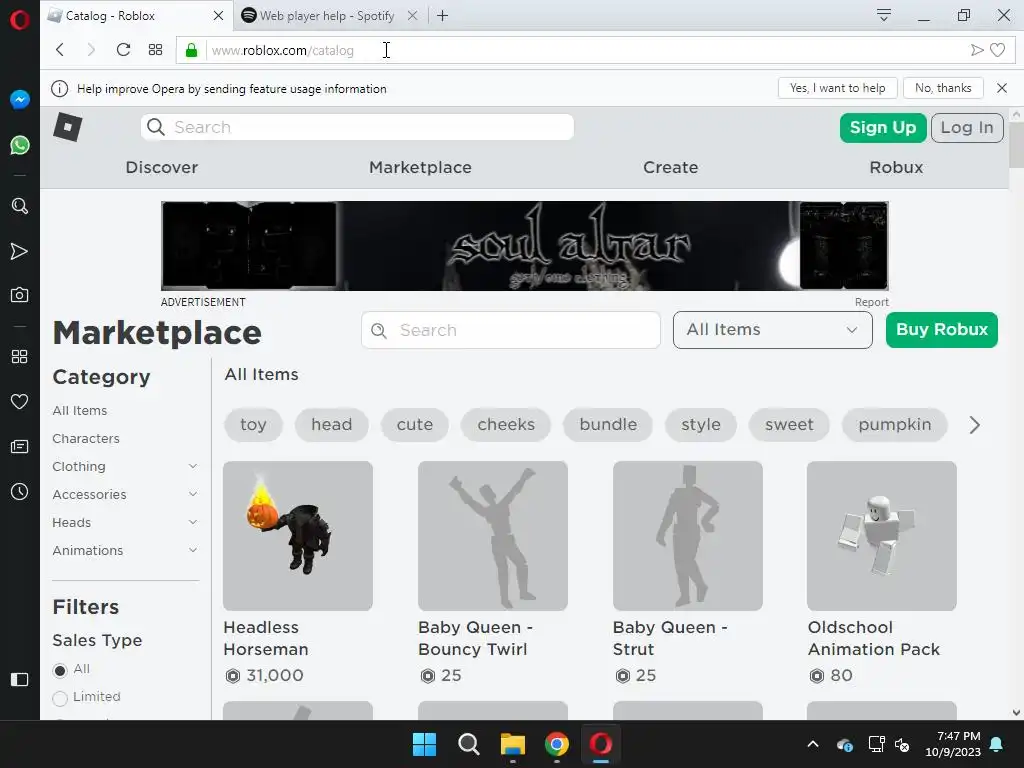
Task: Select the All sales type radio button
Action: pos(60,670)
